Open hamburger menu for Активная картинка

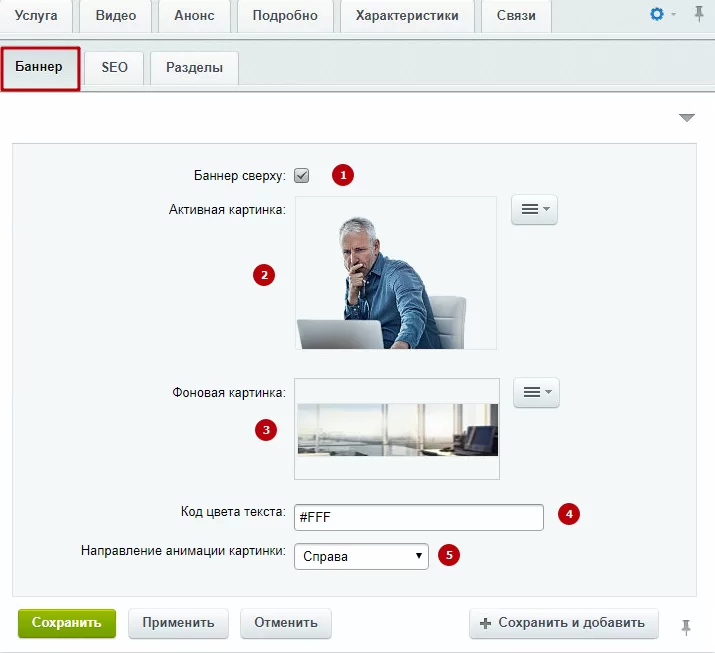coord(534,209)
